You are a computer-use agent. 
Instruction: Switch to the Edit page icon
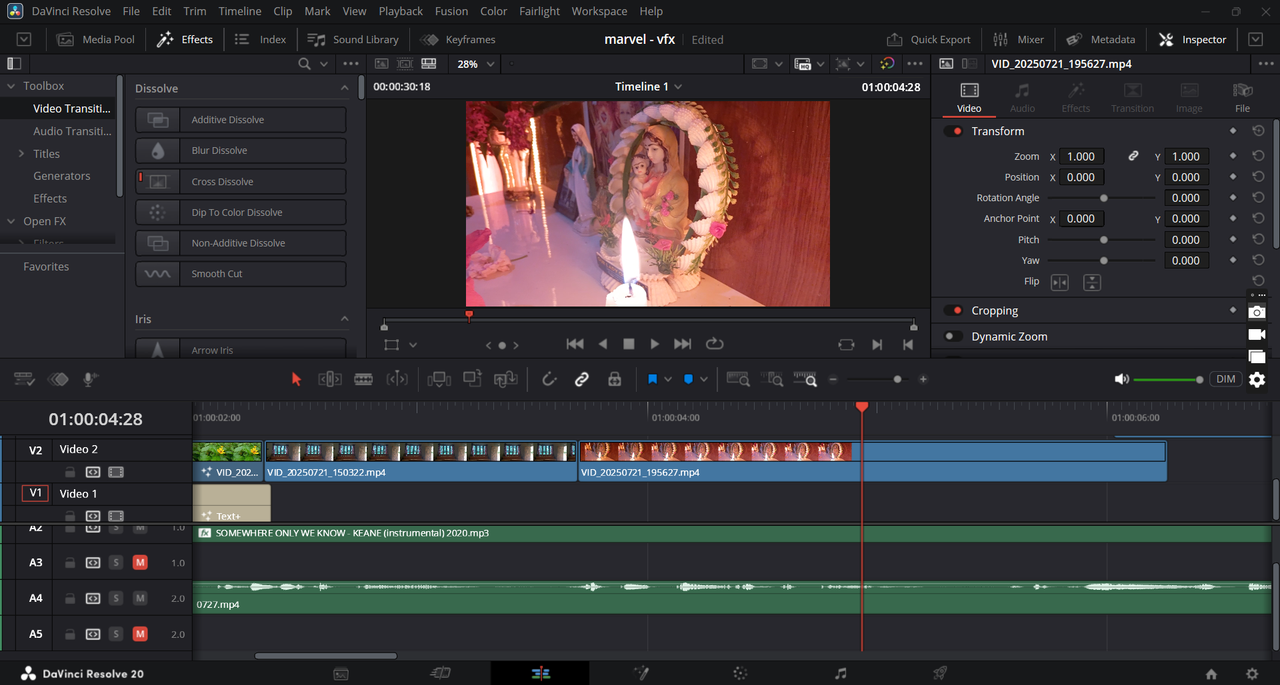(x=541, y=673)
